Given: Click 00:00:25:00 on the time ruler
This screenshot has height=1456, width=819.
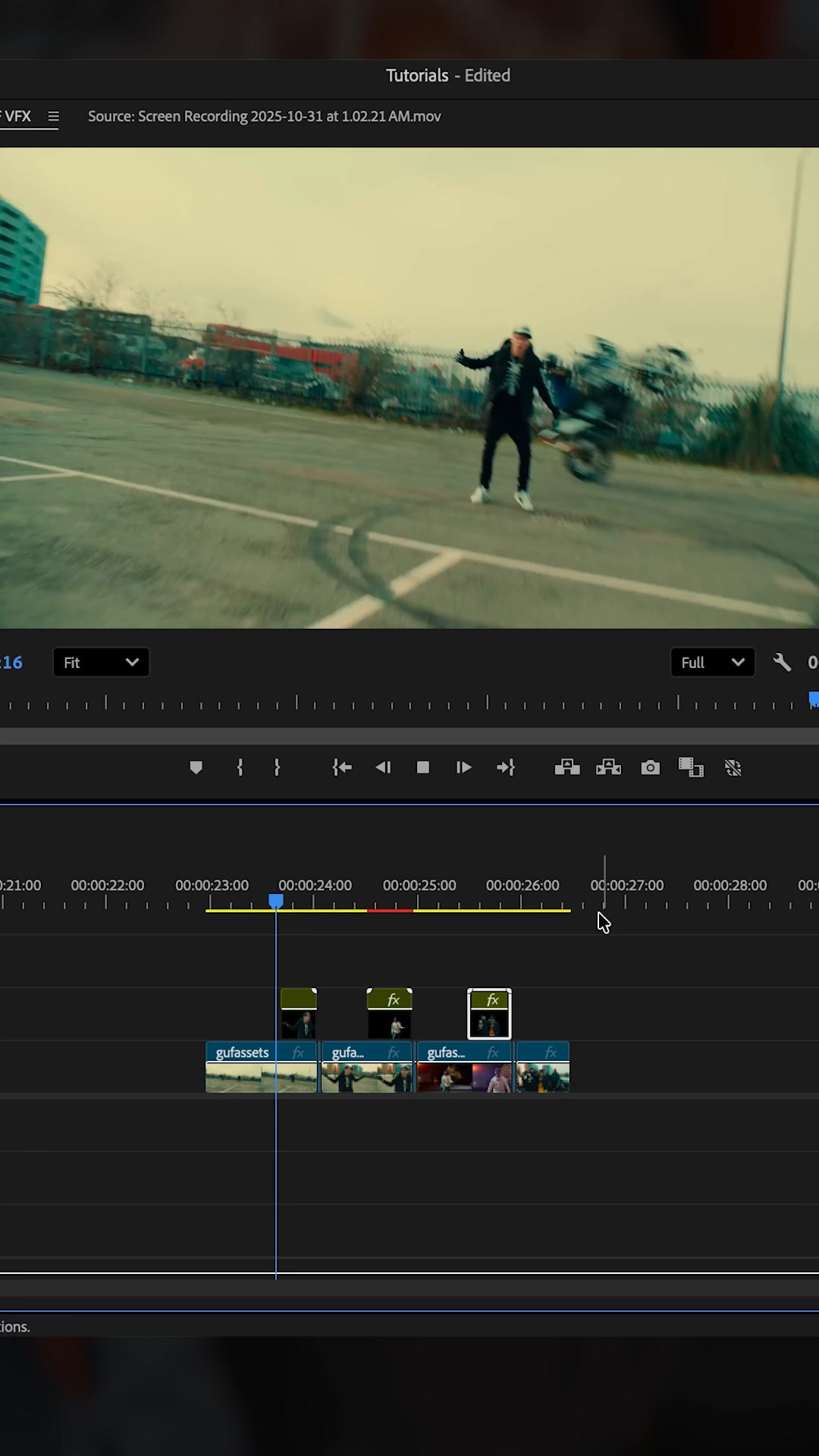Looking at the screenshot, I should pyautogui.click(x=419, y=885).
